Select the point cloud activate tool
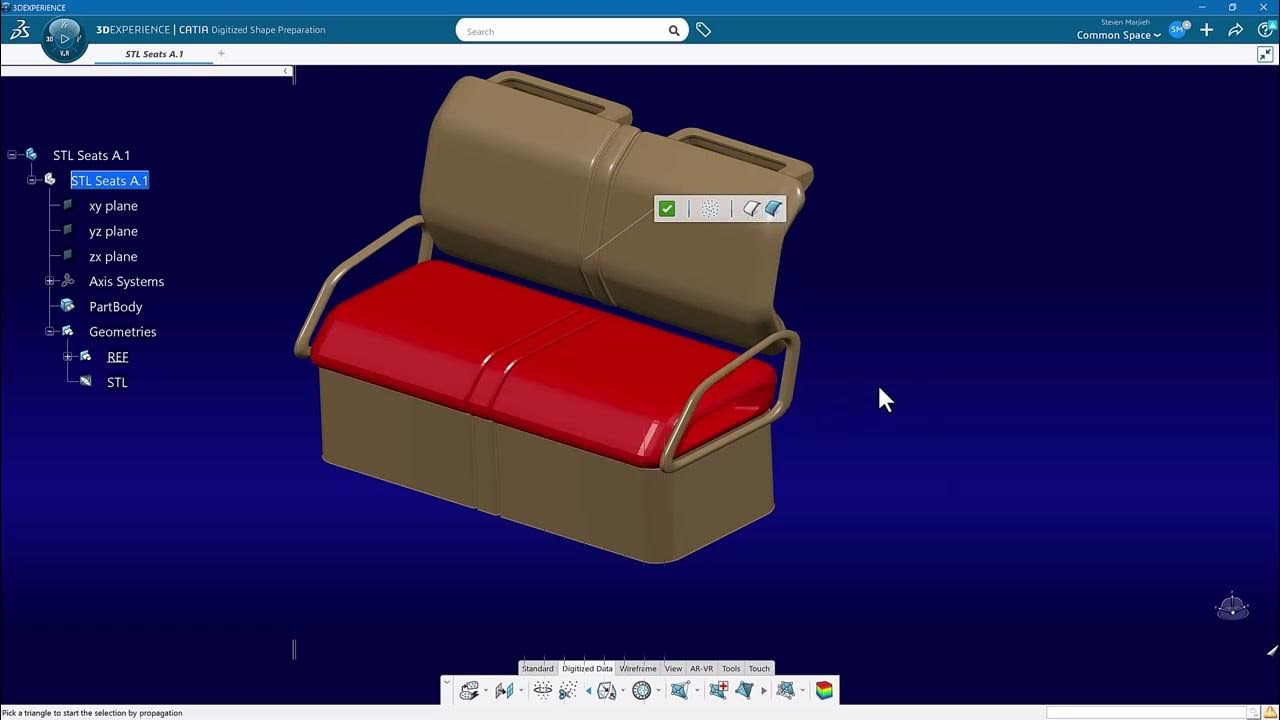 543,690
